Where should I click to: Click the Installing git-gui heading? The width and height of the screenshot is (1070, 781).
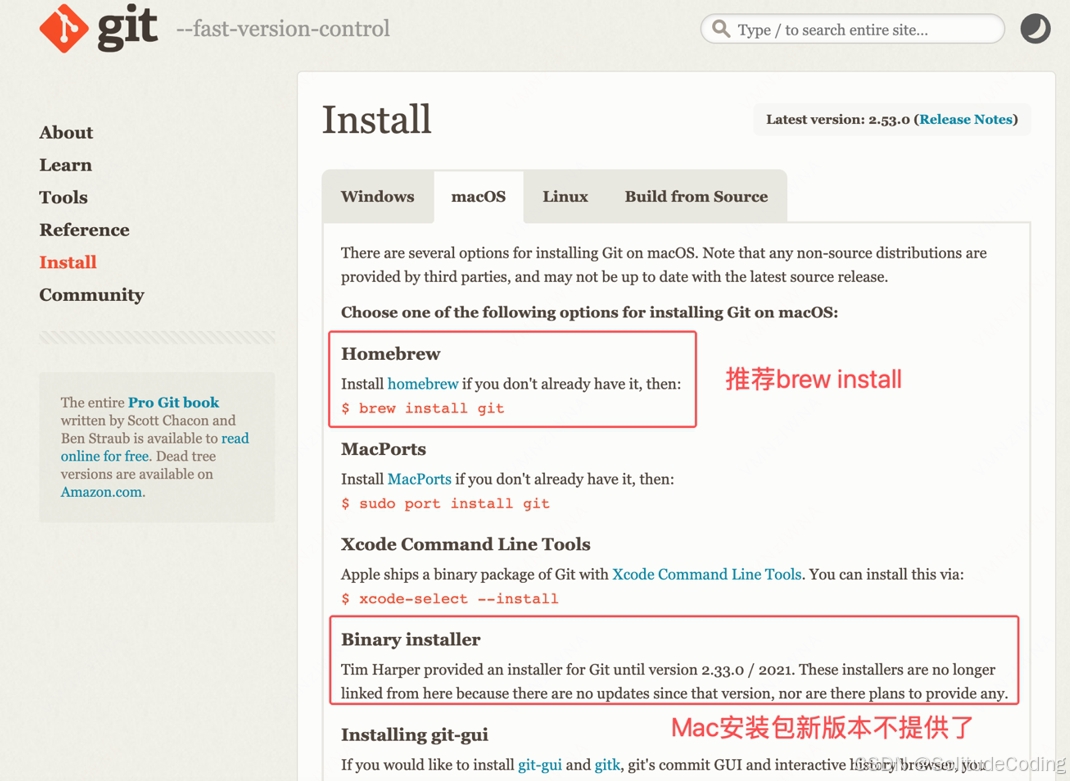[415, 735]
